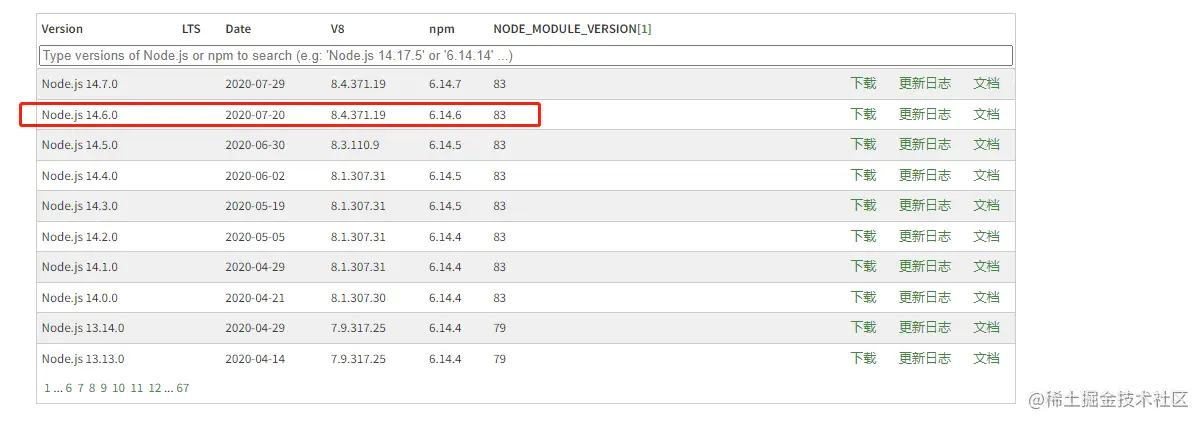Click V8 value 8.1.307.30
Image resolution: width=1204 pixels, height=425 pixels.
coord(358,298)
